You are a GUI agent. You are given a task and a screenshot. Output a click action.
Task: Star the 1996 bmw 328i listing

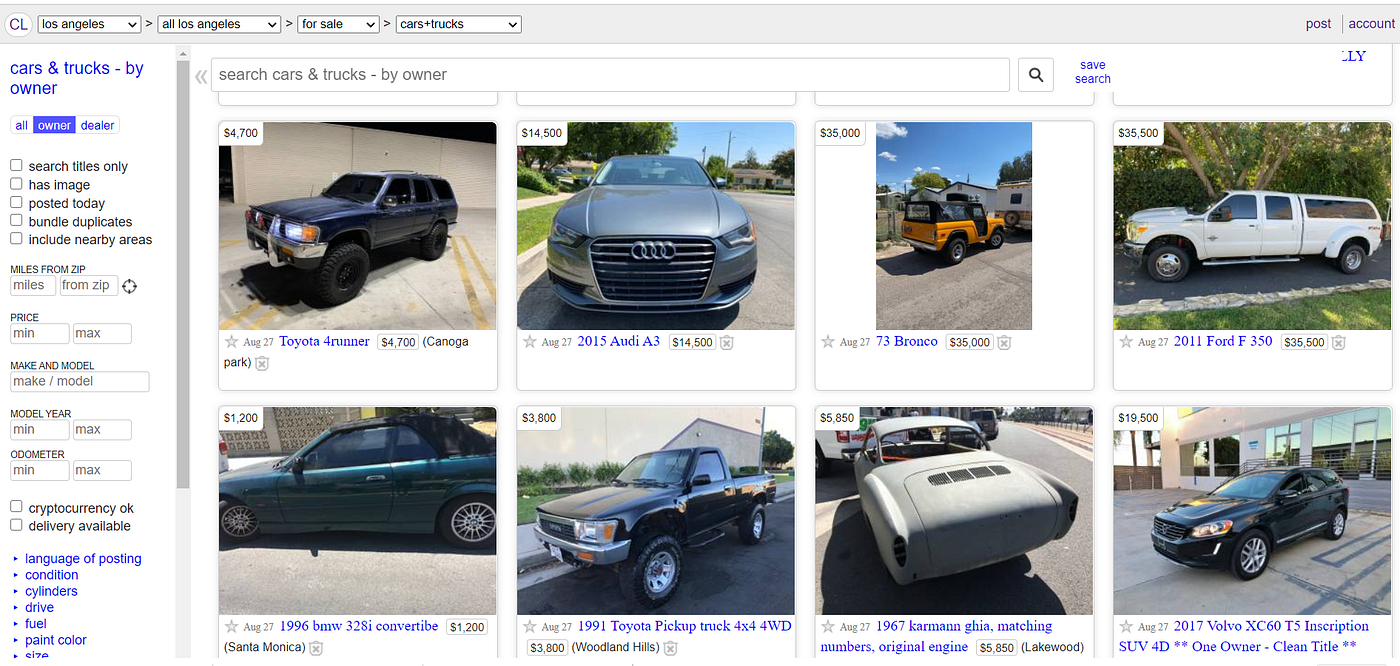231,627
